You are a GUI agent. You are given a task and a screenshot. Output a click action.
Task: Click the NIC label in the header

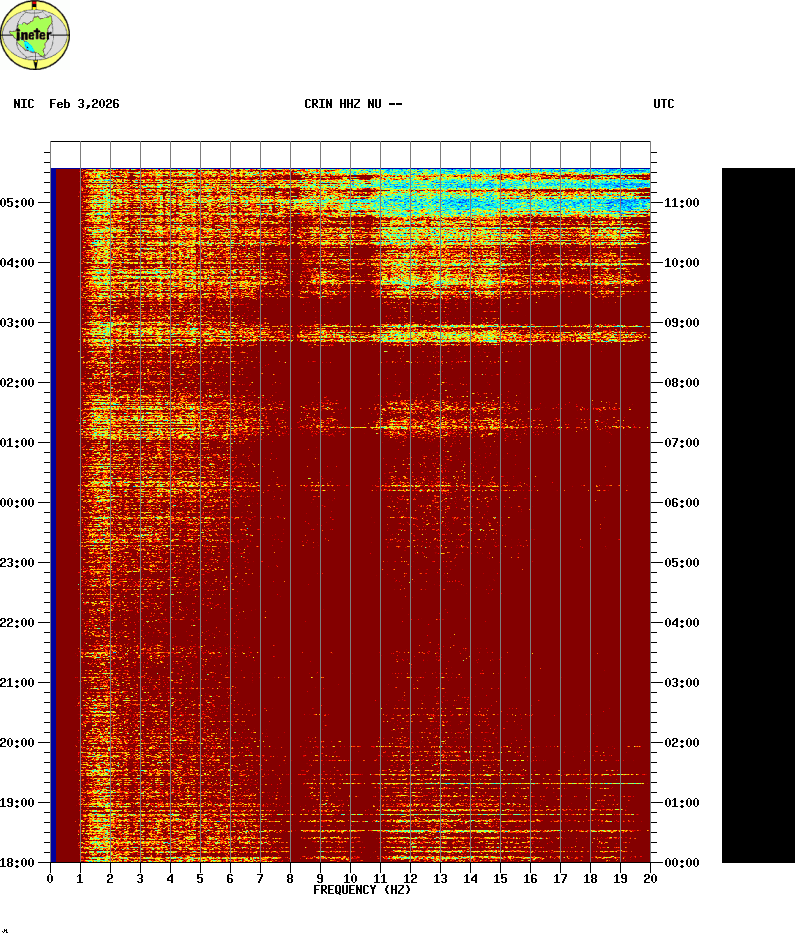tap(24, 104)
